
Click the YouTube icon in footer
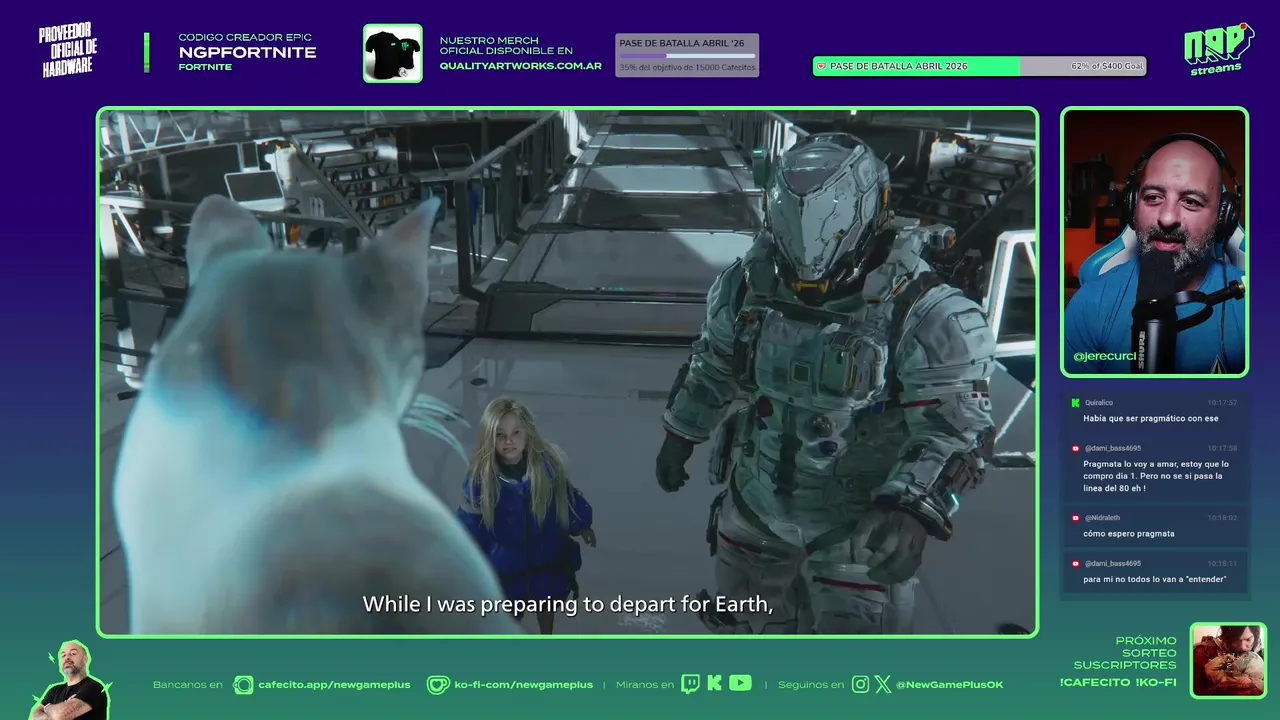pos(740,683)
